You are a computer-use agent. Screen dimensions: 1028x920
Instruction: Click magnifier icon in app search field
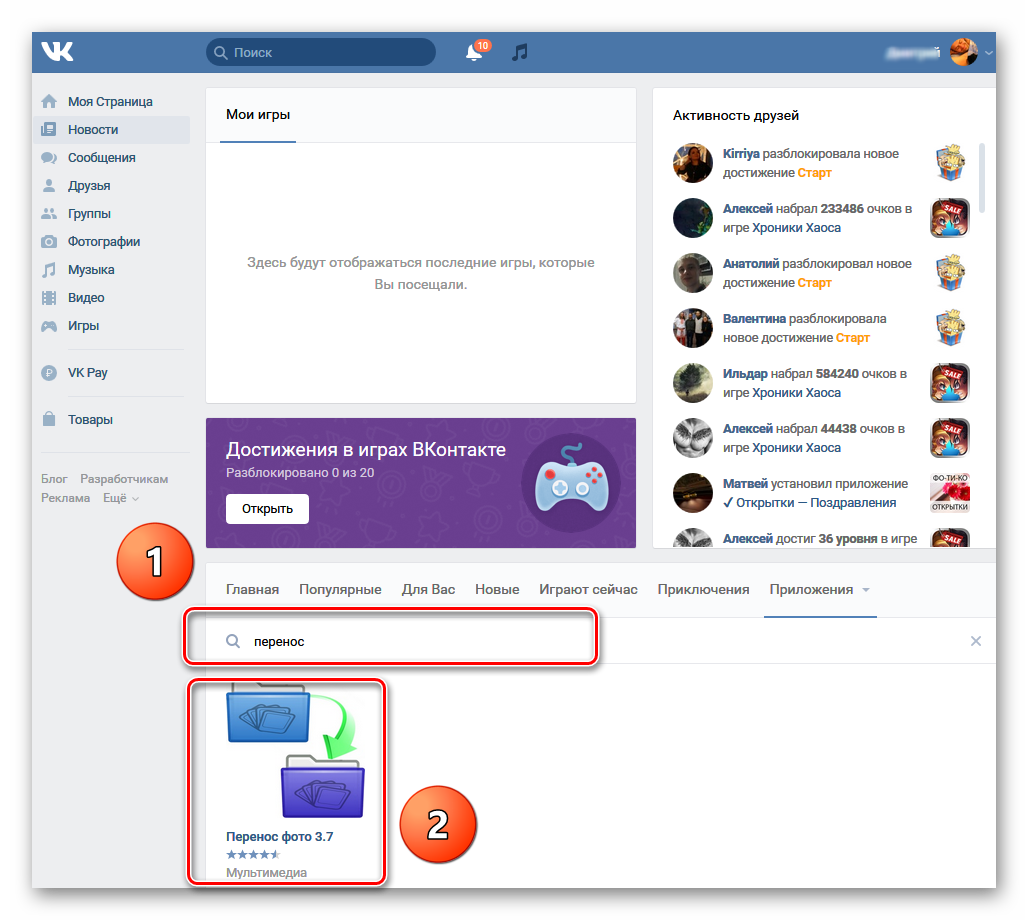point(233,641)
